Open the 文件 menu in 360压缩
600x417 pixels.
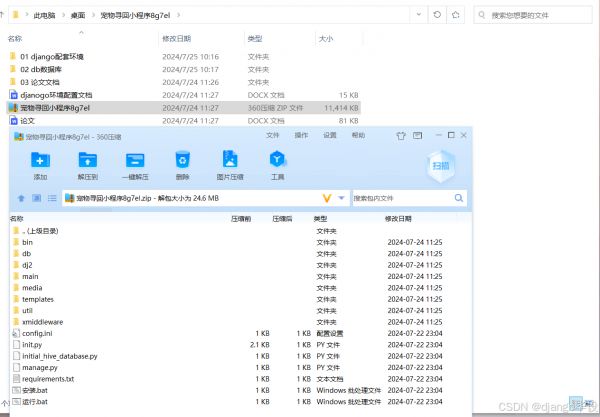click(272, 135)
